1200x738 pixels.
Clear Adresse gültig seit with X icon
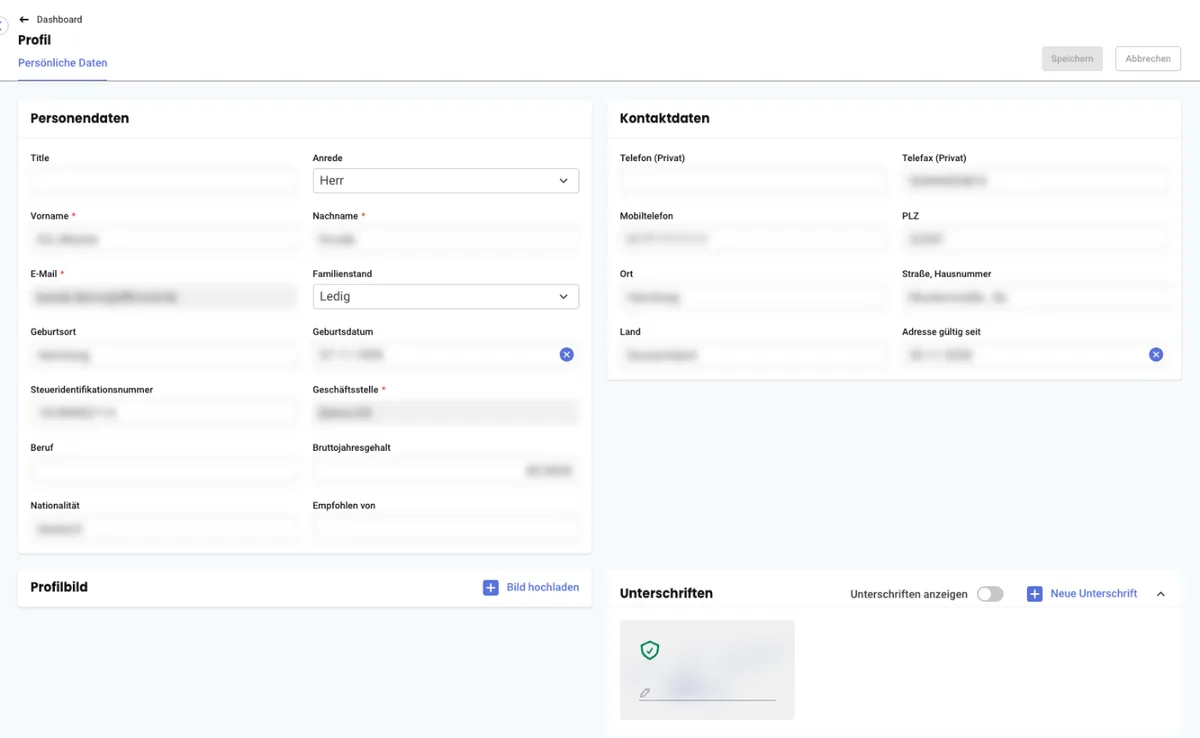tap(1156, 354)
